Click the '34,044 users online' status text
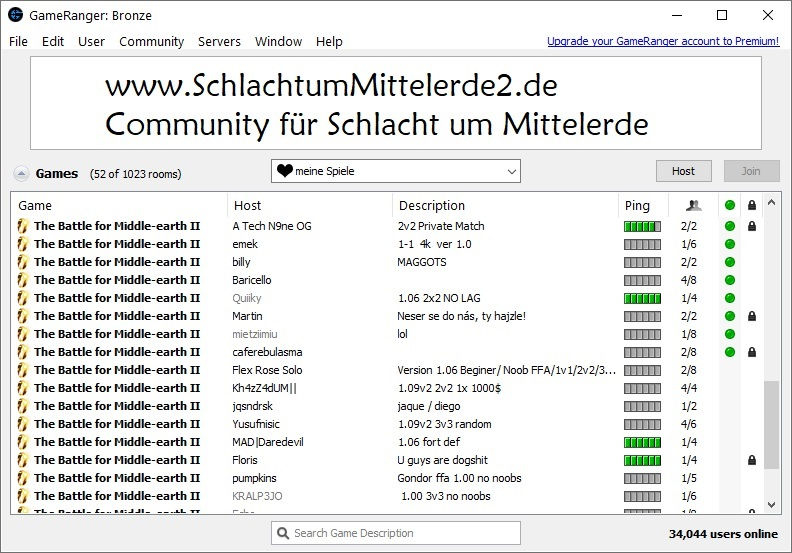This screenshot has height=553, width=792. click(x=723, y=534)
